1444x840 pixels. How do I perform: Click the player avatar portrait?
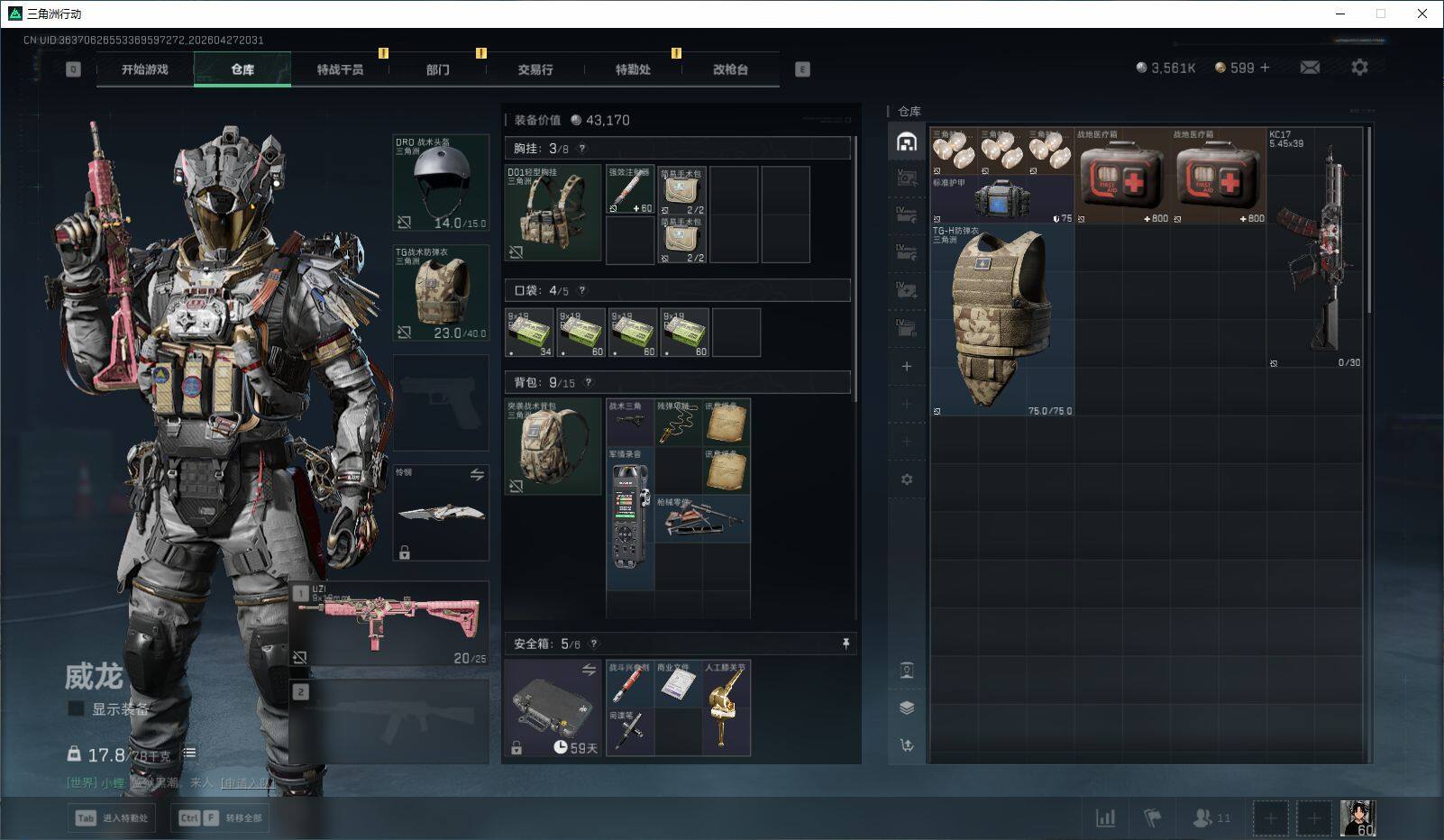(1357, 817)
